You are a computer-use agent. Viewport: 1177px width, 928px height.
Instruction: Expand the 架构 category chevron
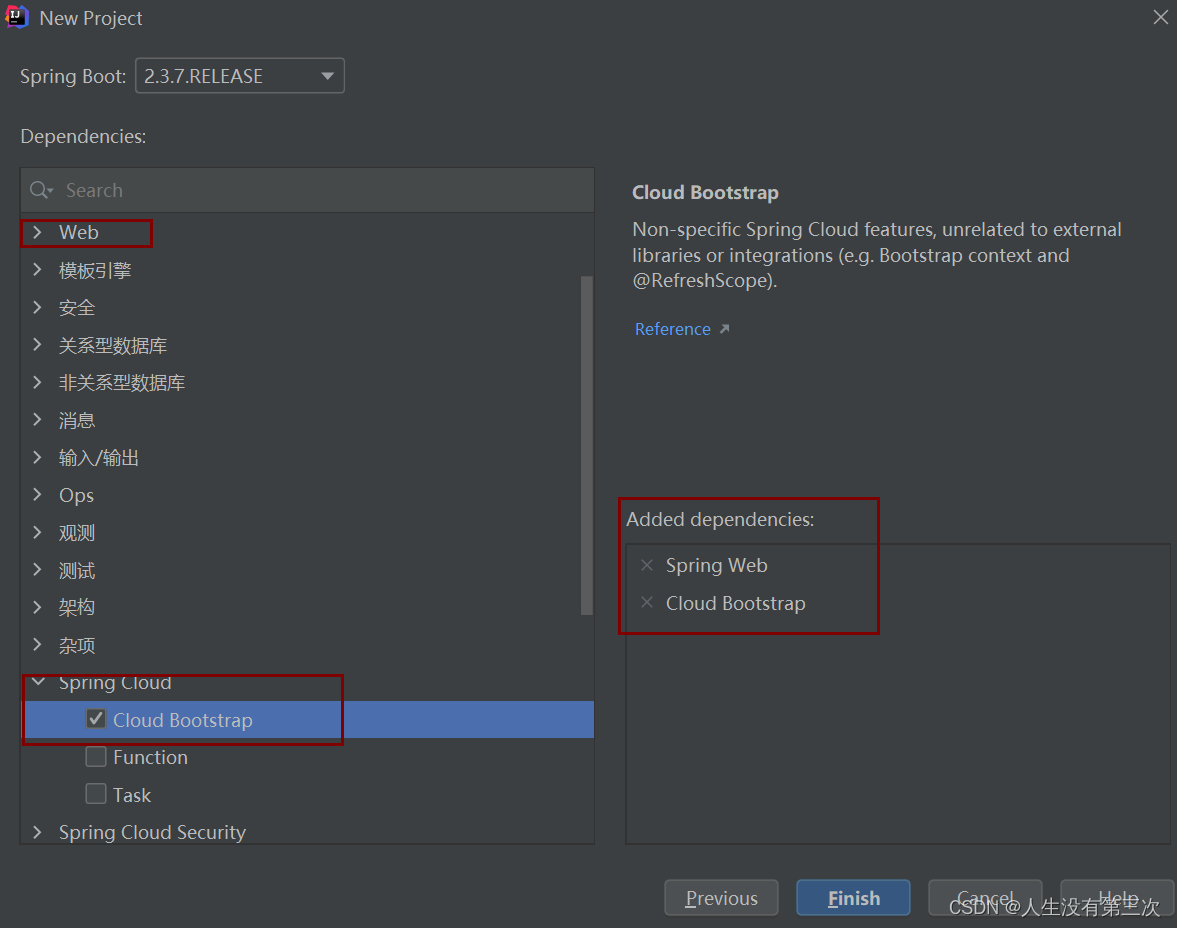click(37, 607)
